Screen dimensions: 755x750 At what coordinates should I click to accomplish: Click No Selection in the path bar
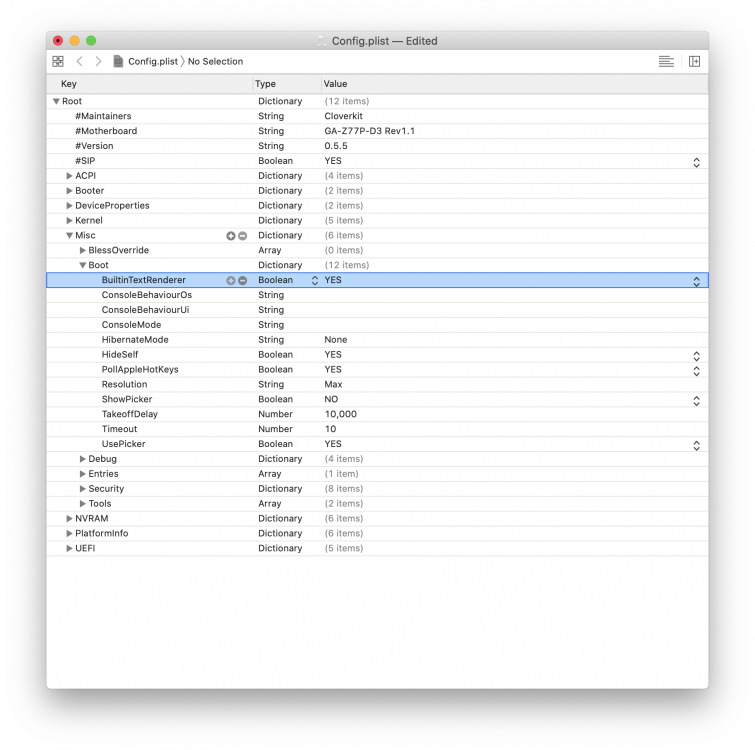coord(215,62)
